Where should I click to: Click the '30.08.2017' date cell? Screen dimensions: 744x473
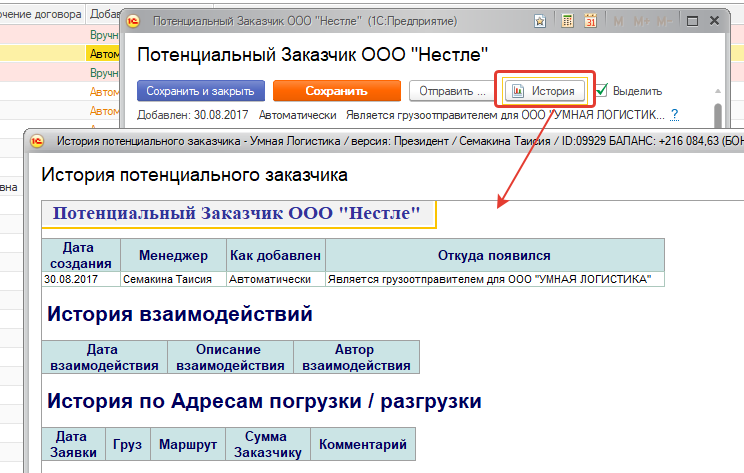tap(81, 279)
